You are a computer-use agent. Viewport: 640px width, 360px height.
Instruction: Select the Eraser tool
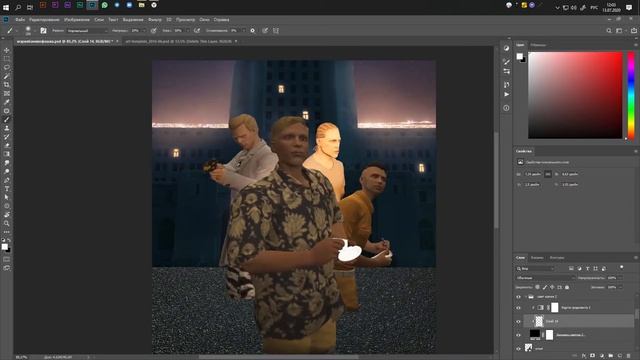tap(7, 145)
